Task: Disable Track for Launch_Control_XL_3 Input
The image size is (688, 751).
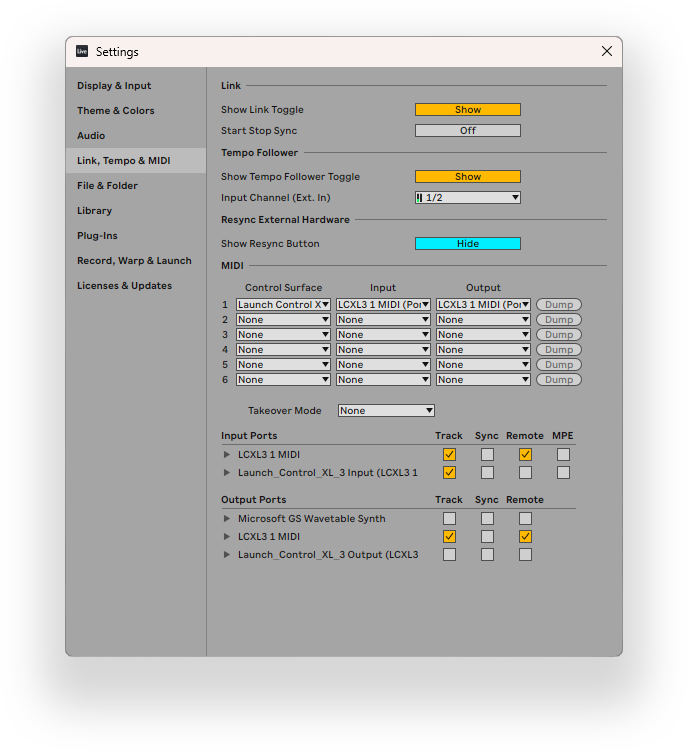Action: point(449,473)
